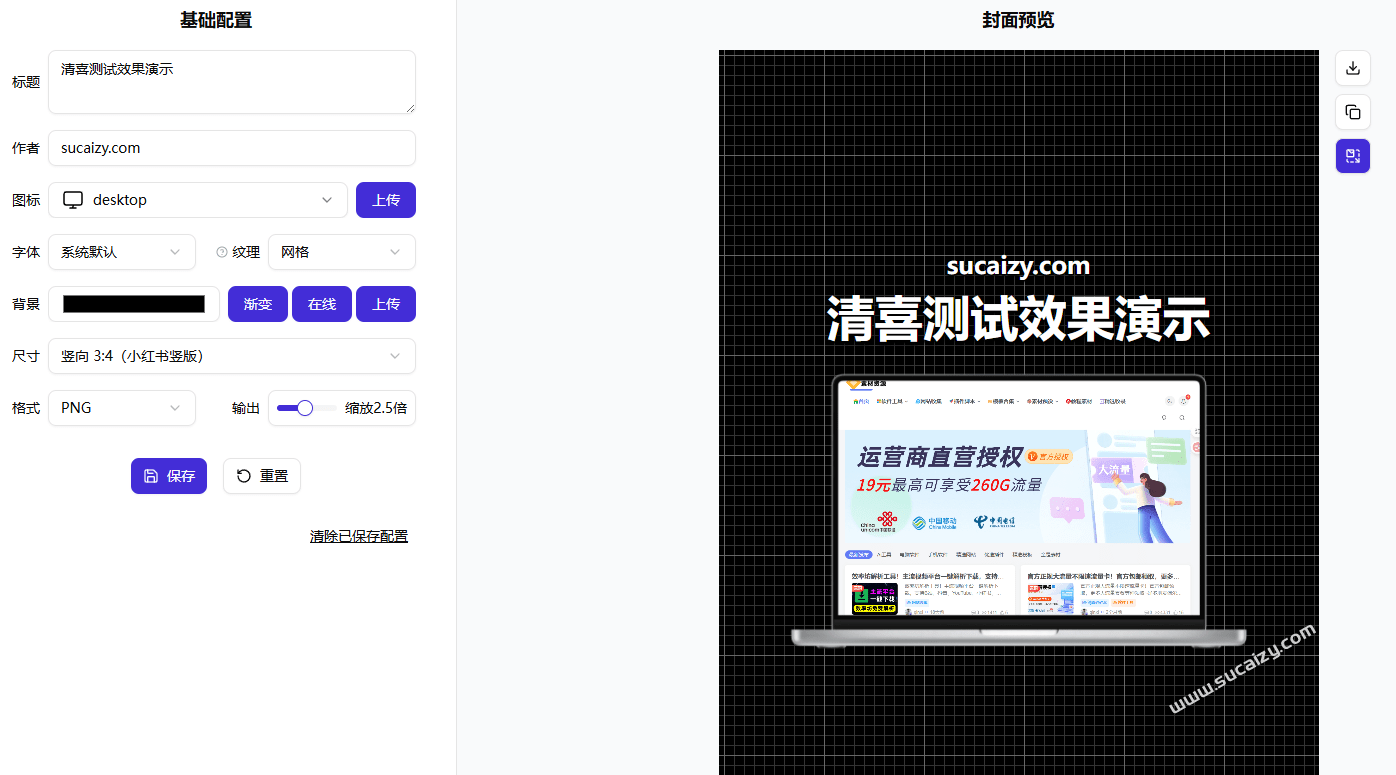
Task: Click the desktop monitor icon in 图标 selector
Action: 72,199
